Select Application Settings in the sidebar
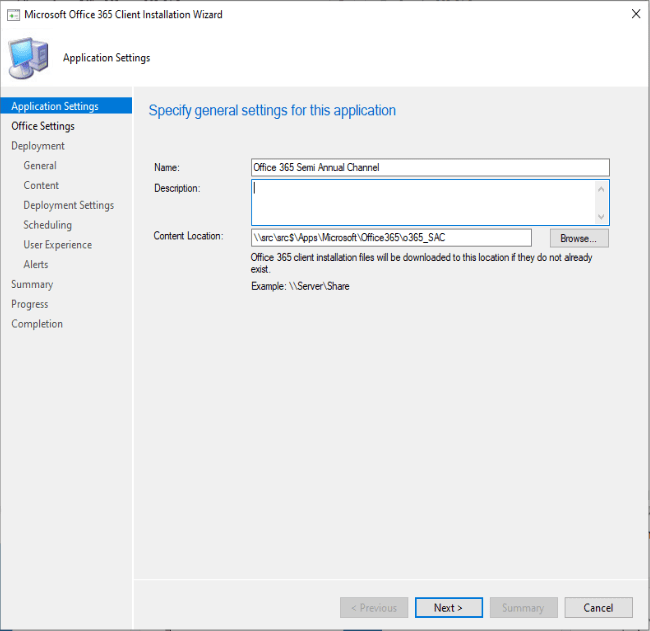The width and height of the screenshot is (650, 631). click(x=54, y=106)
